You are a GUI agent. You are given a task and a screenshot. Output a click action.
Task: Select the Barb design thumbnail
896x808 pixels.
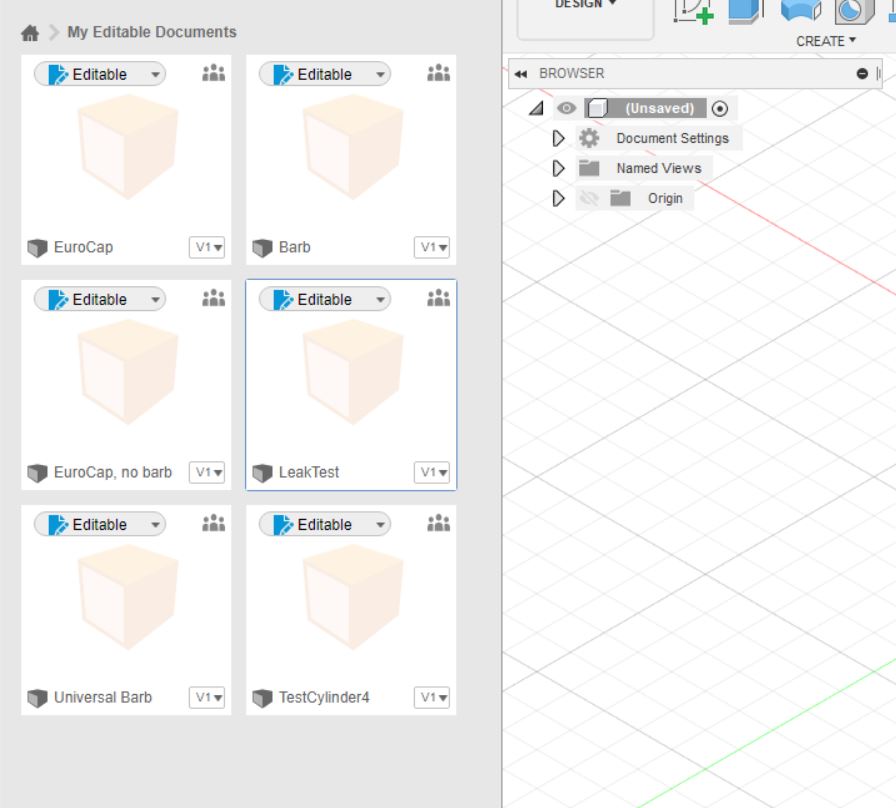click(x=353, y=147)
